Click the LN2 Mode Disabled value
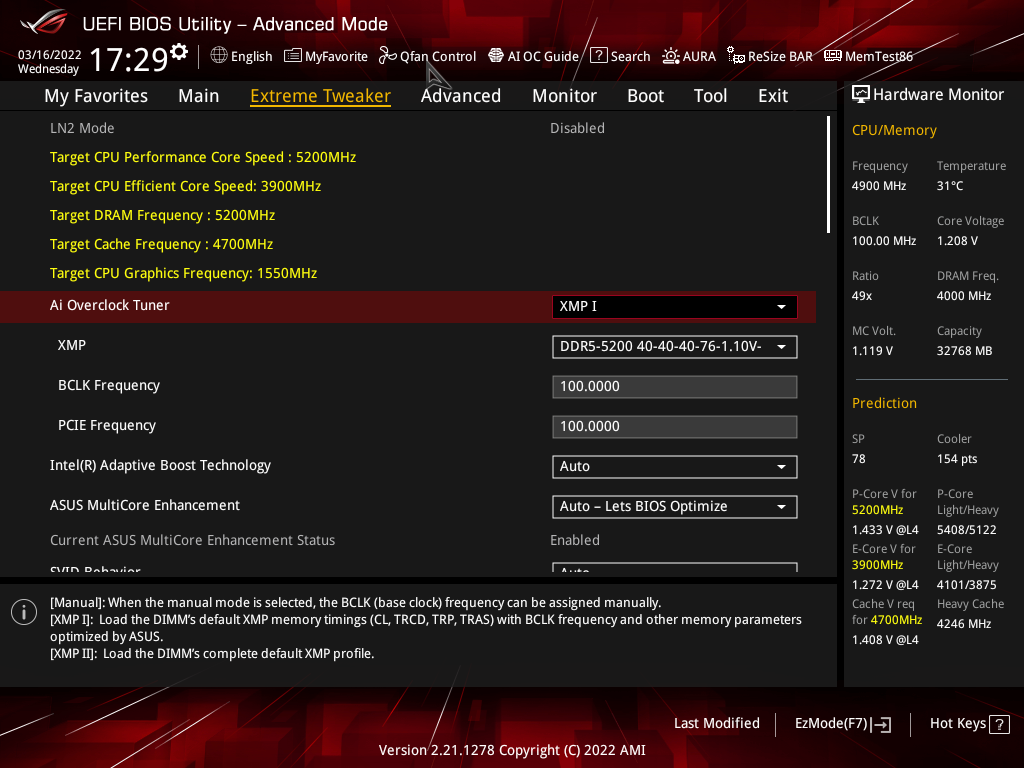 (x=577, y=128)
